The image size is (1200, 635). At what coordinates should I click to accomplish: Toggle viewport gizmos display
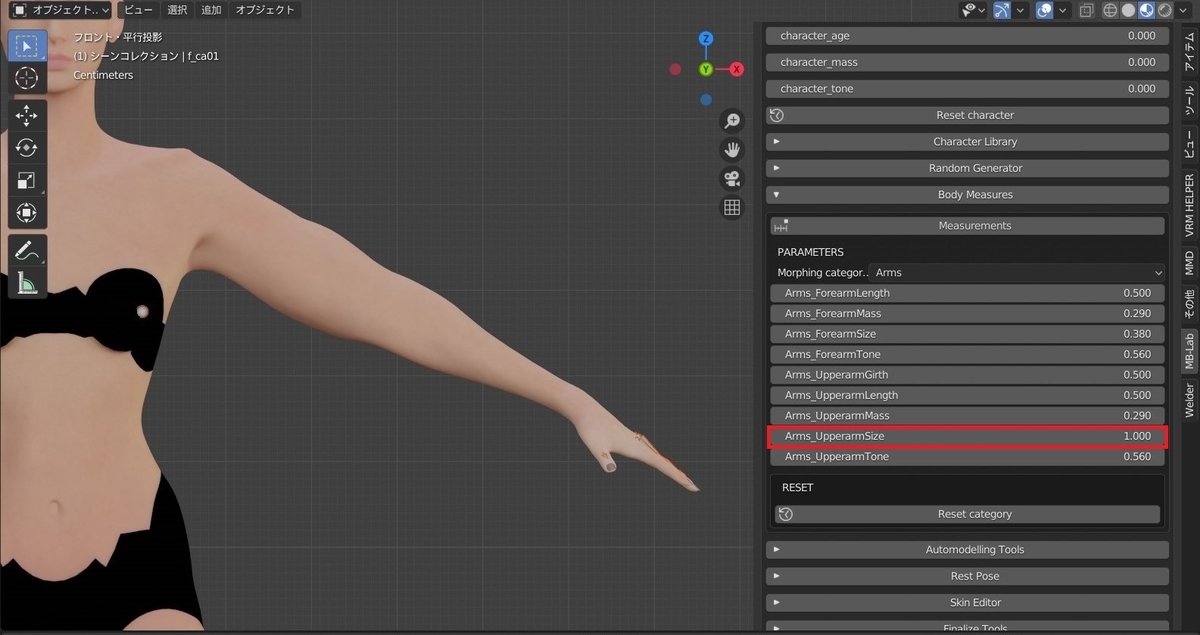coord(1000,10)
